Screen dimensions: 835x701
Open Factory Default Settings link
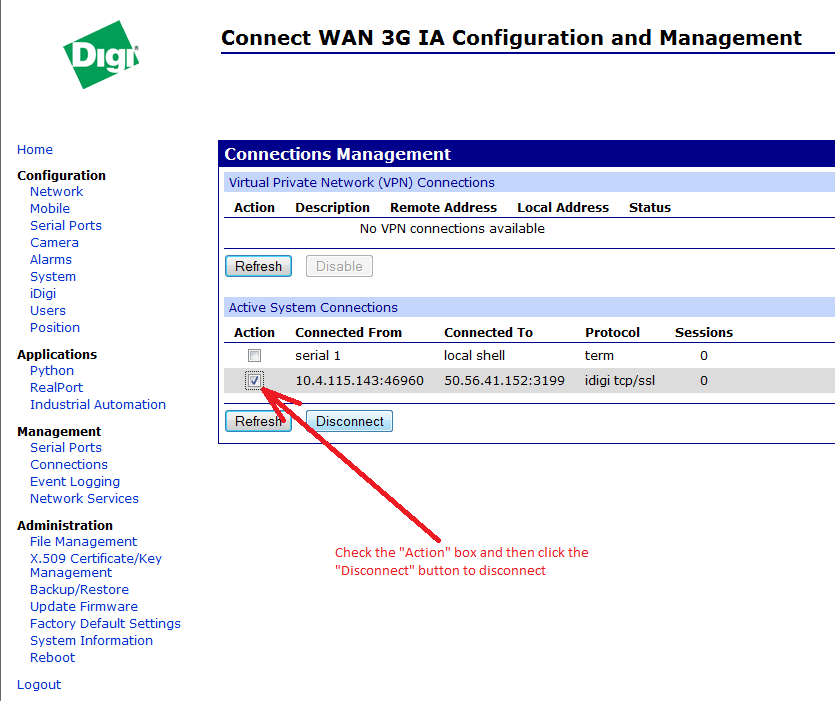(x=105, y=624)
